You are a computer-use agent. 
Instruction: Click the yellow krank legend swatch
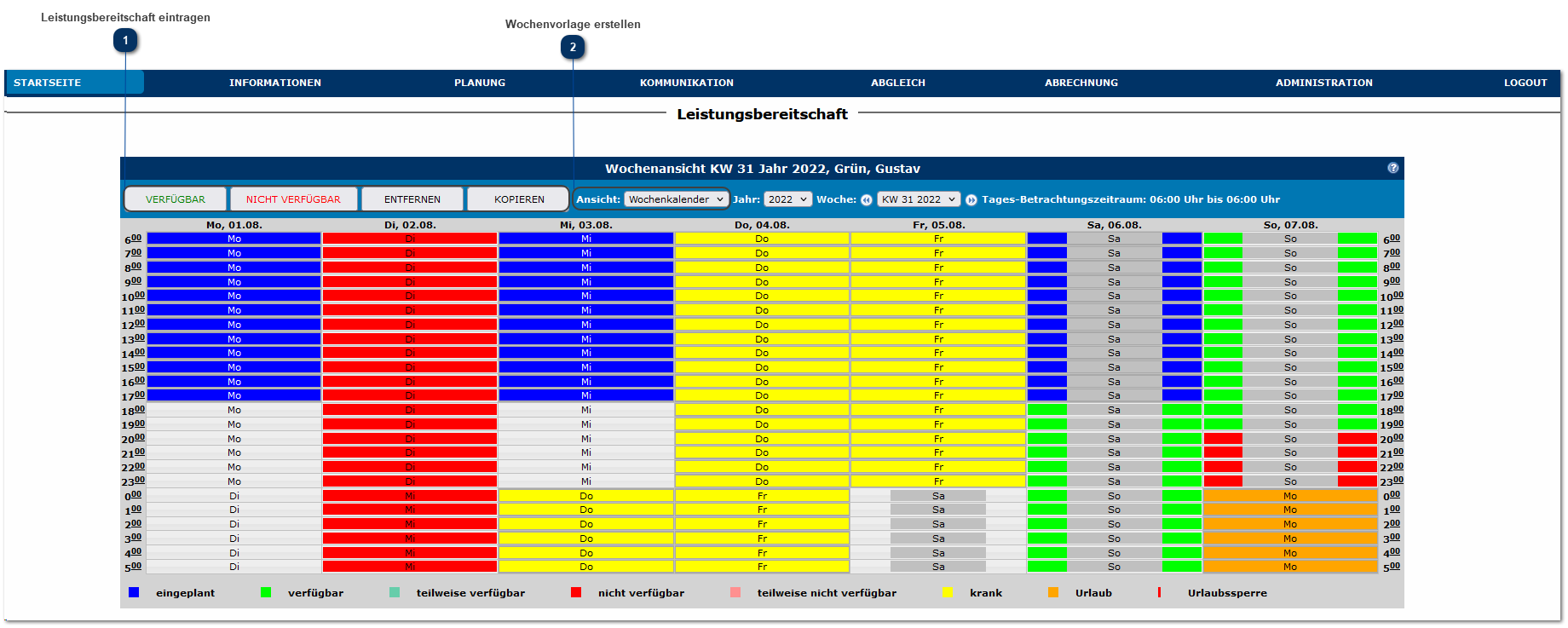tap(948, 592)
